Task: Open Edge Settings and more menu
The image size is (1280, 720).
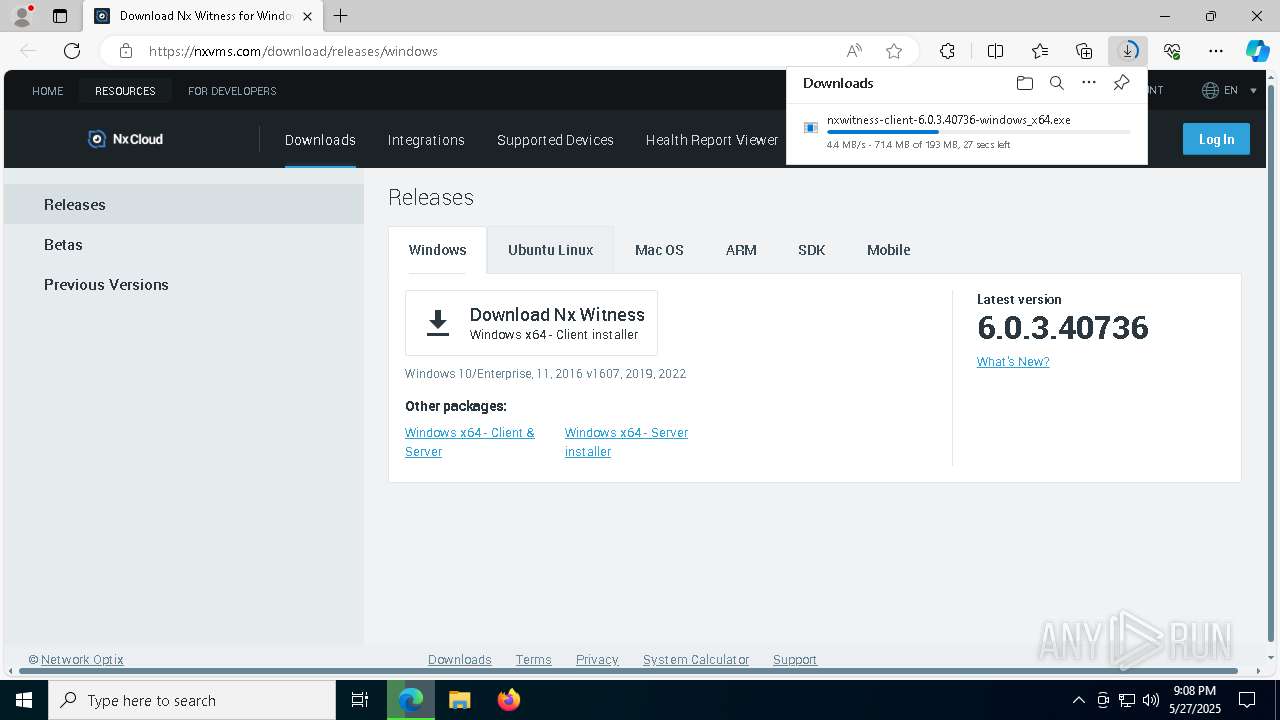Action: pyautogui.click(x=1216, y=51)
